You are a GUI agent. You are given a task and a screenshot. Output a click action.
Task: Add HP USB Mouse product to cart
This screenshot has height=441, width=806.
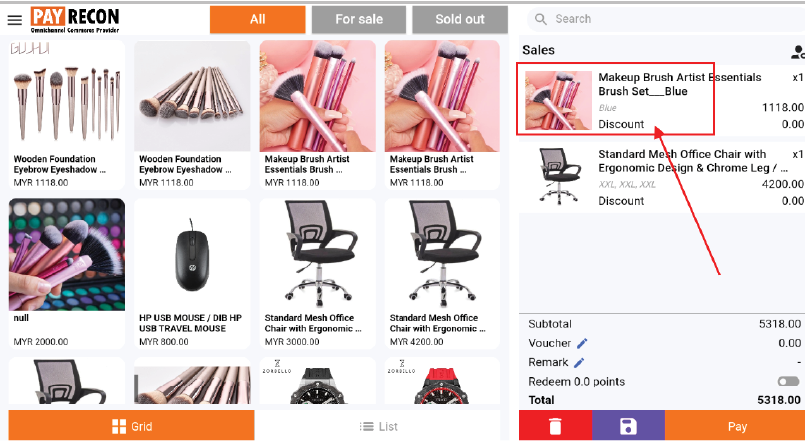(x=192, y=274)
